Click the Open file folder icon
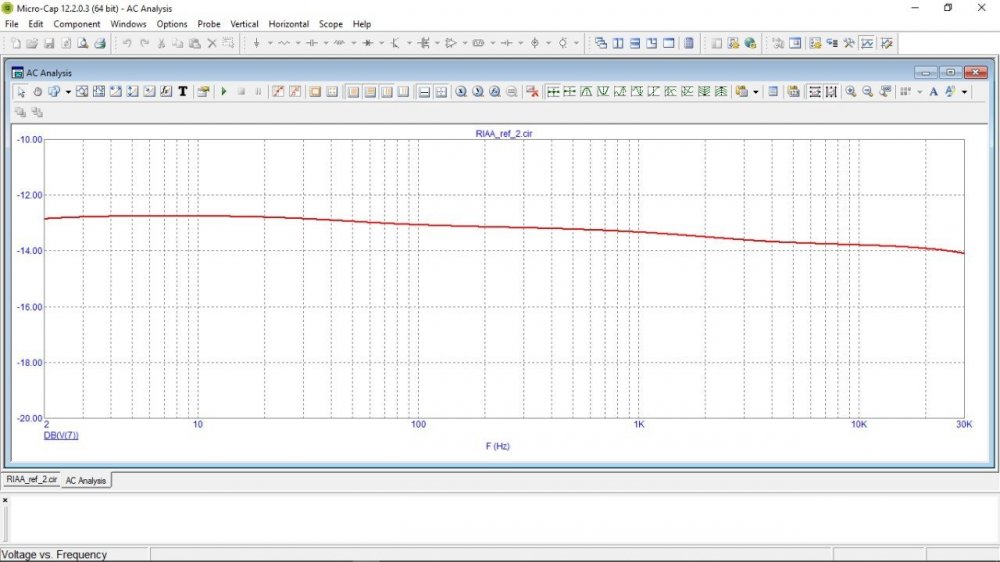 (32, 43)
